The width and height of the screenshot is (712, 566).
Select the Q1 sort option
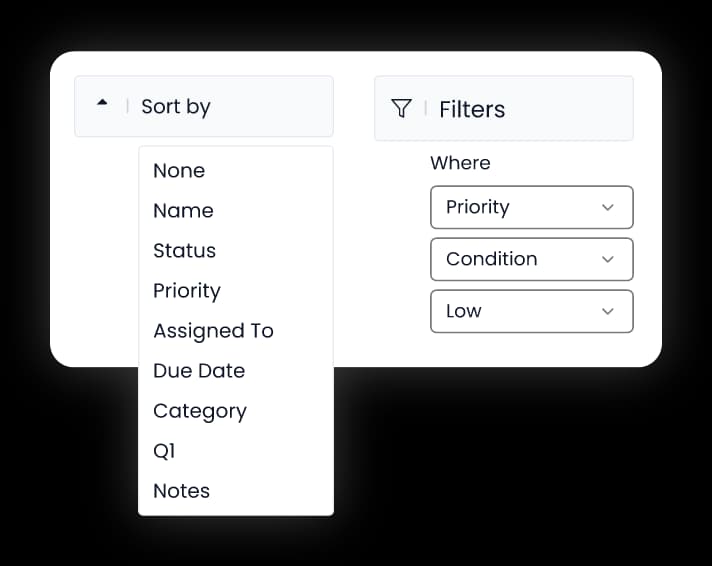pos(236,451)
